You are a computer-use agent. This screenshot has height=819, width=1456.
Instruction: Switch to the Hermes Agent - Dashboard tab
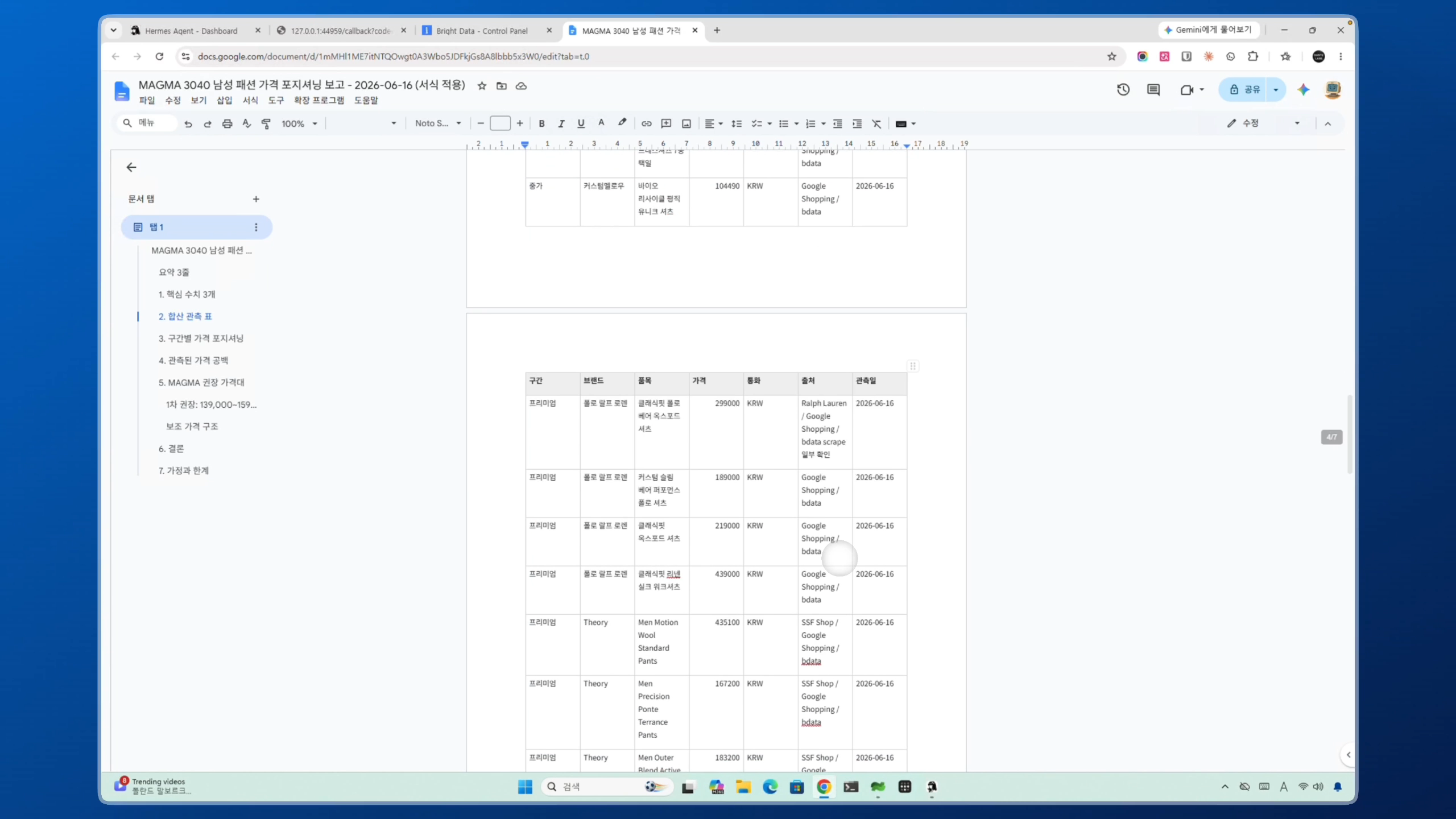[191, 31]
